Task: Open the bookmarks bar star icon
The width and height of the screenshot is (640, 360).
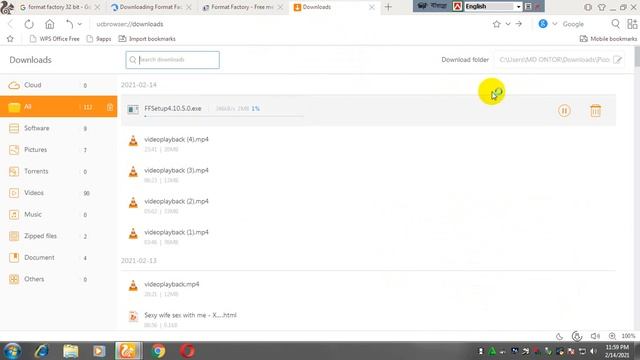Action: 10,39
